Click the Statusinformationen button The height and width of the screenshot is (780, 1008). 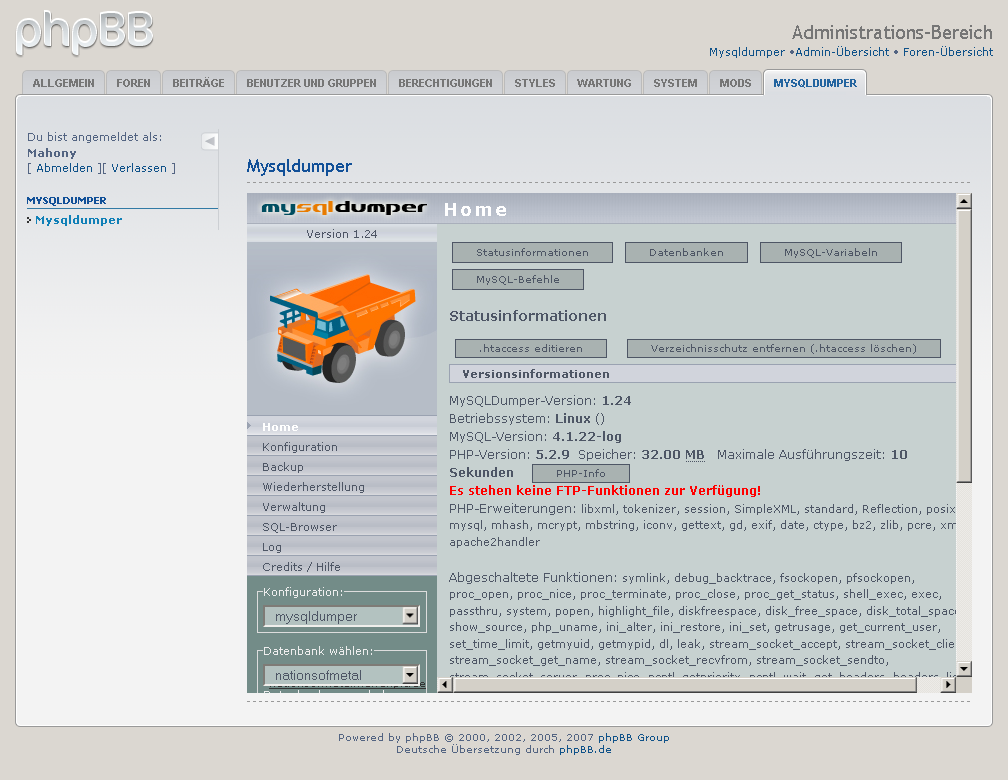pos(532,252)
